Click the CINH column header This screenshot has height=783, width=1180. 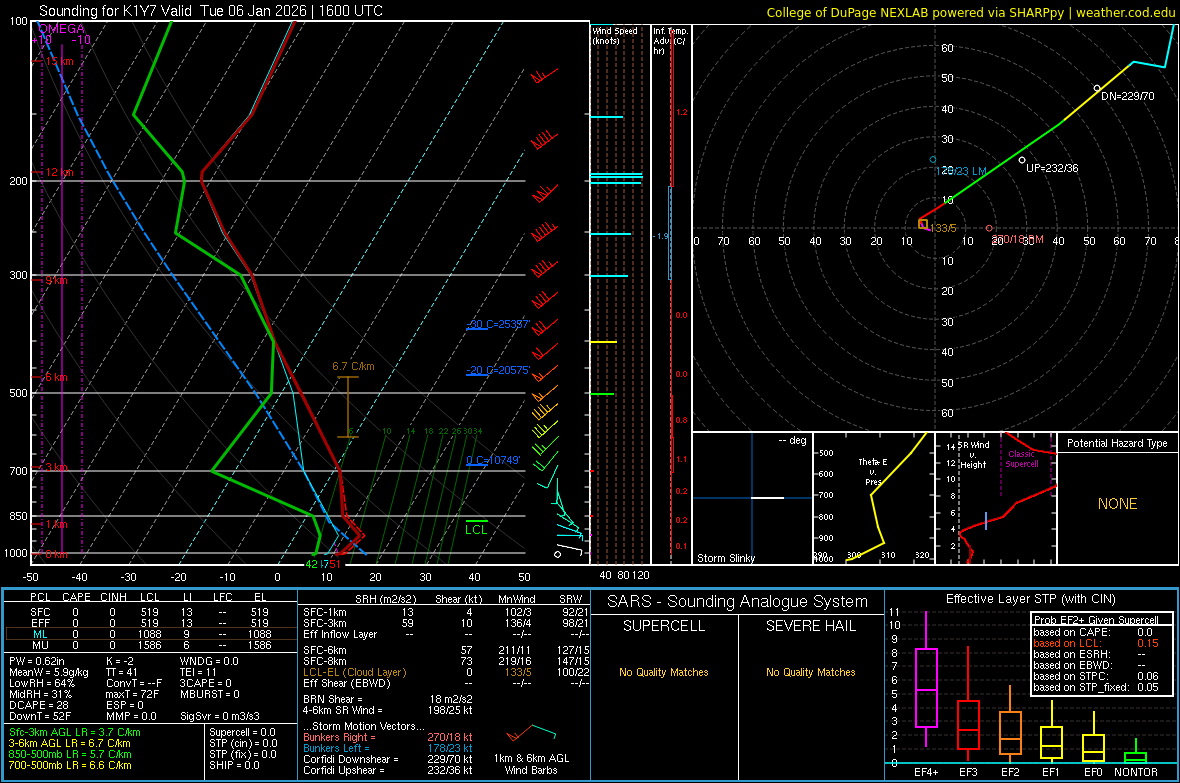pyautogui.click(x=114, y=597)
